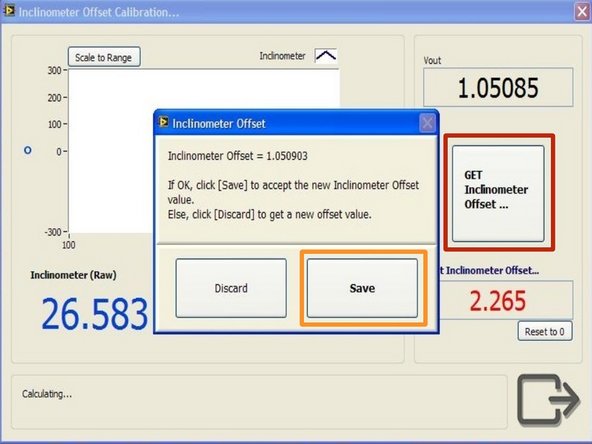
Task: Click the GET Inclinometer Offset button
Action: pyautogui.click(x=498, y=193)
